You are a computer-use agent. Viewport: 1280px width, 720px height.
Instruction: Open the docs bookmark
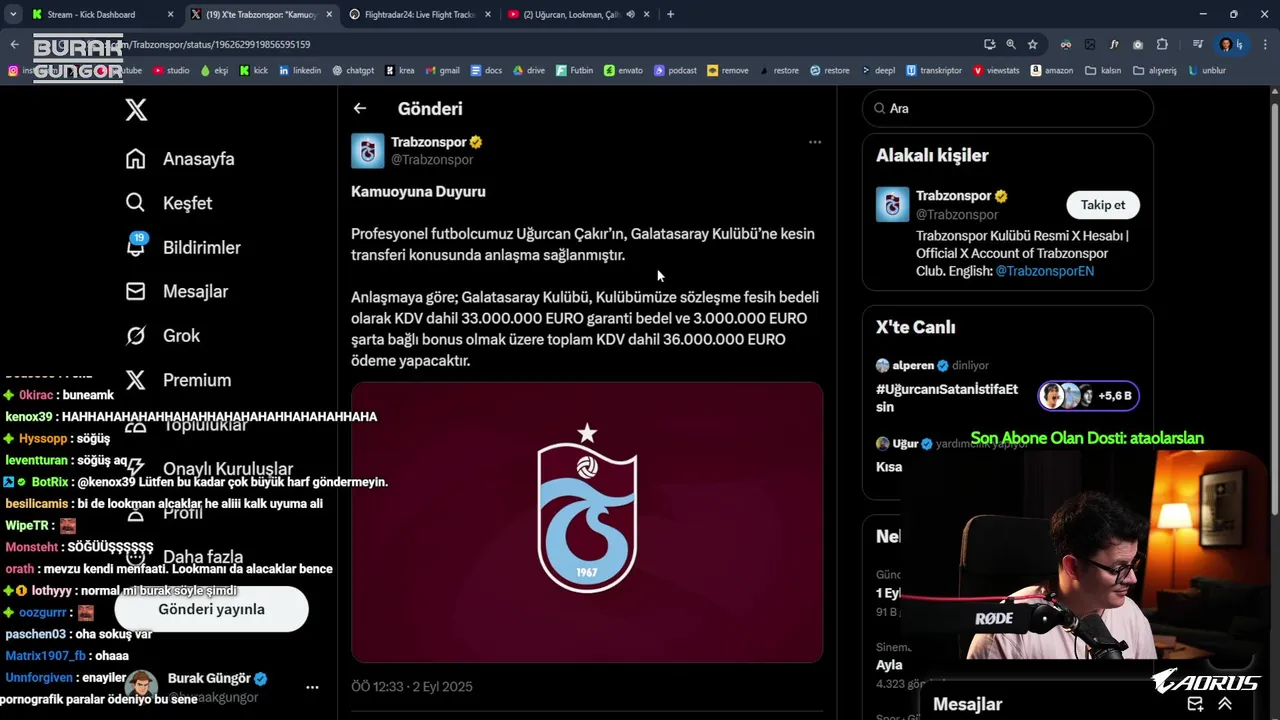486,71
